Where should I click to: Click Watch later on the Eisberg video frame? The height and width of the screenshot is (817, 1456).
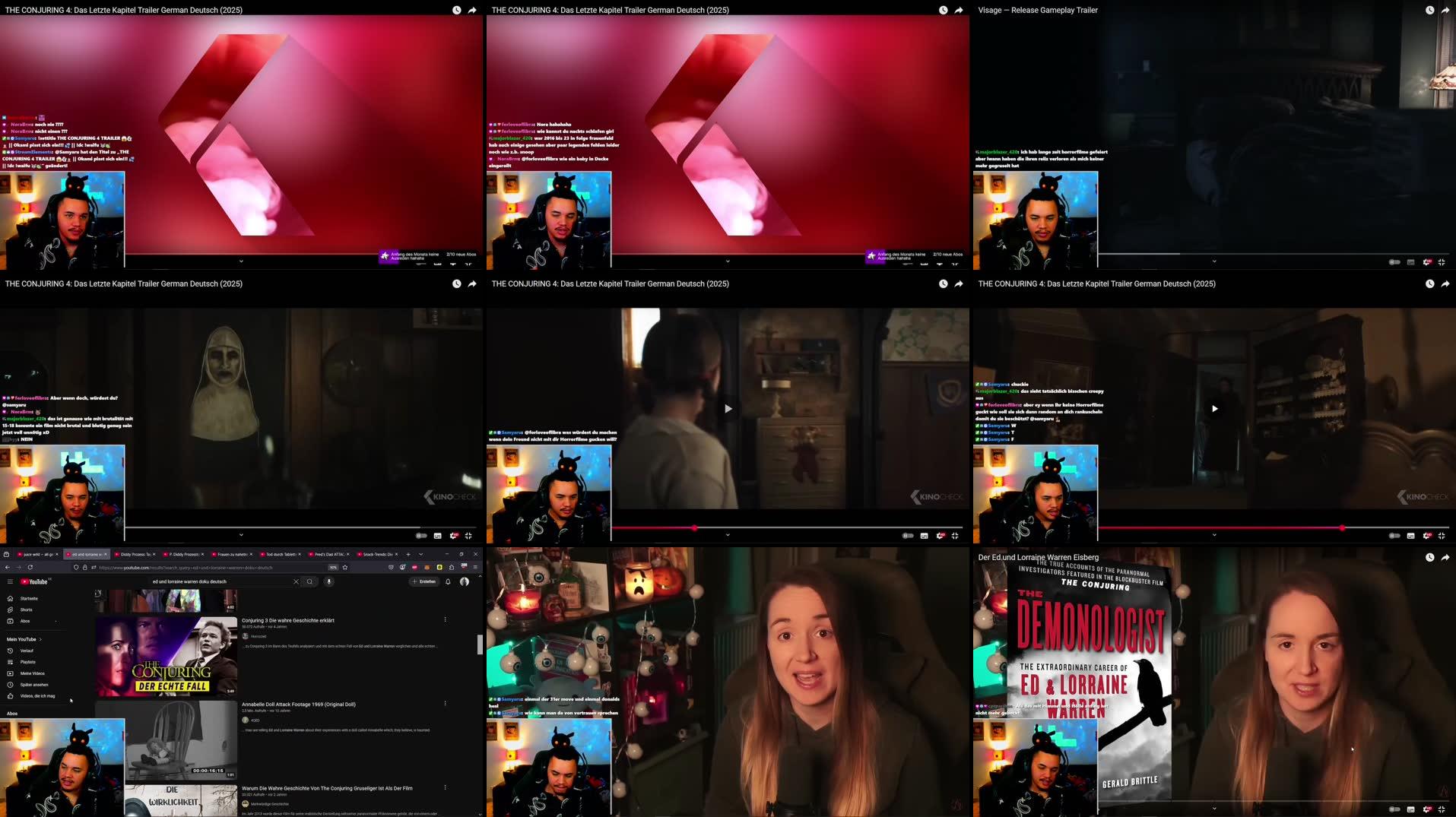click(1429, 557)
